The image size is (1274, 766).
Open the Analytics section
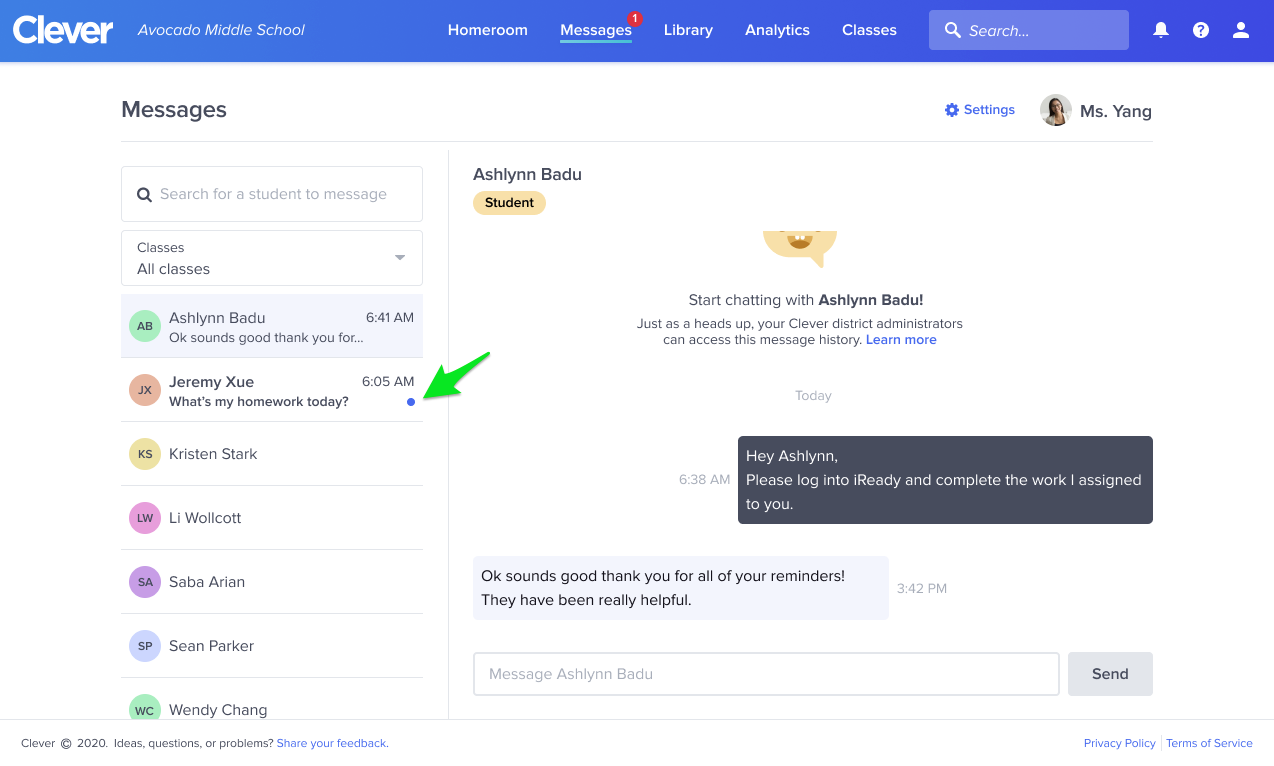pos(777,30)
